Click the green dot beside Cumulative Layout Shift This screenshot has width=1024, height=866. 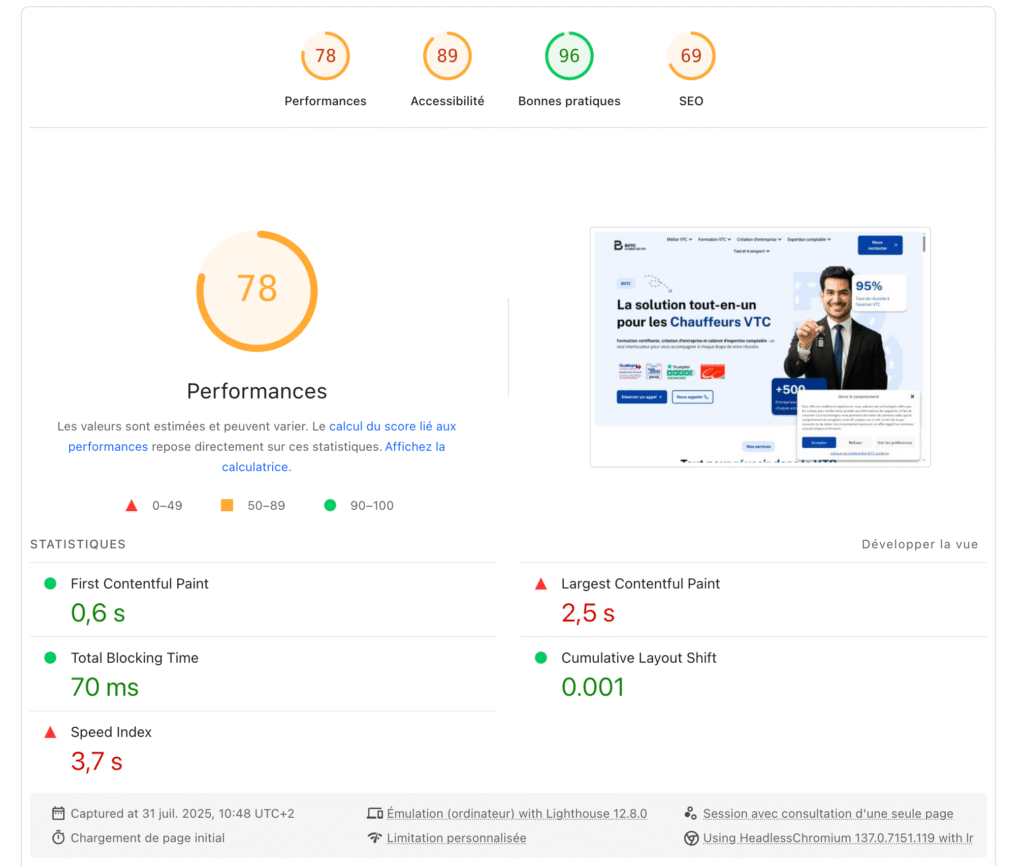pos(541,657)
